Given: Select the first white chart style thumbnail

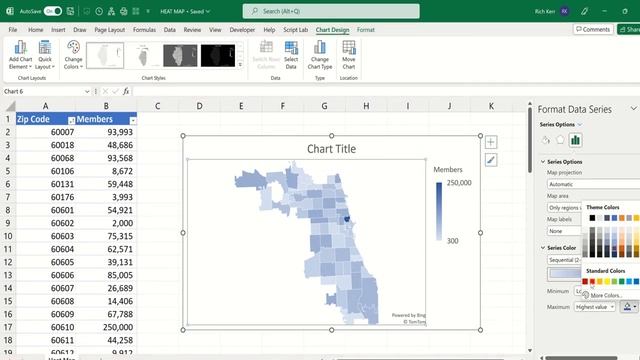Looking at the screenshot, I should [105, 55].
